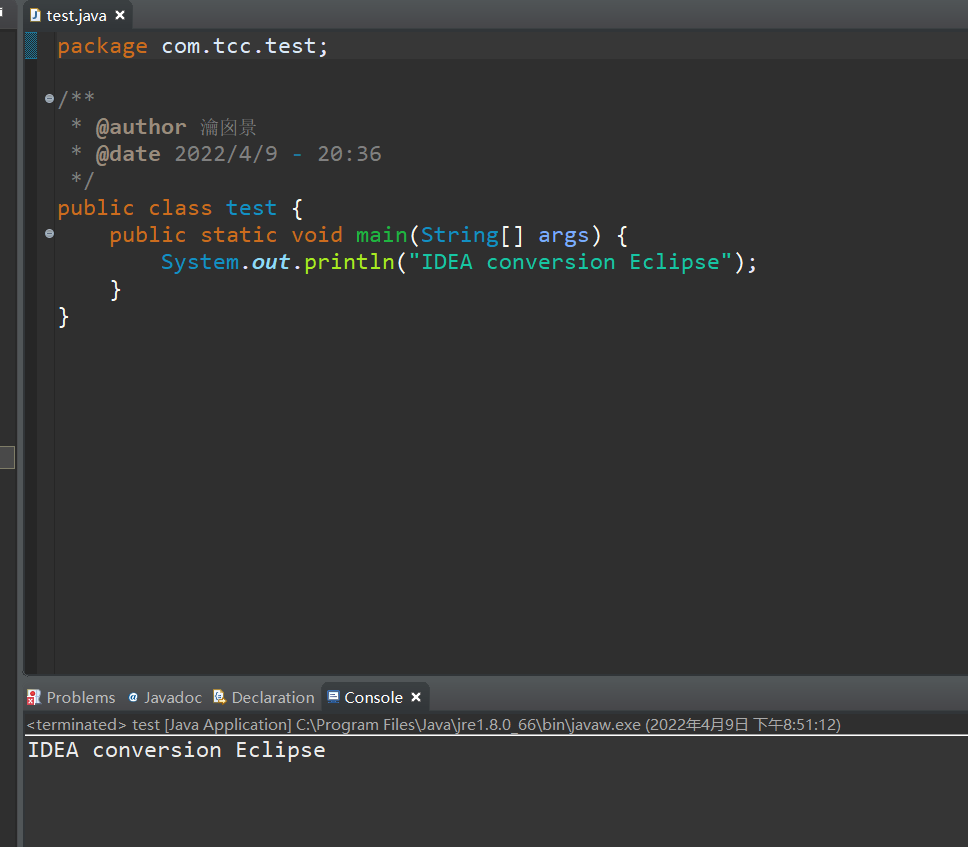The image size is (968, 847).
Task: Click the Problems view icon
Action: 33,698
